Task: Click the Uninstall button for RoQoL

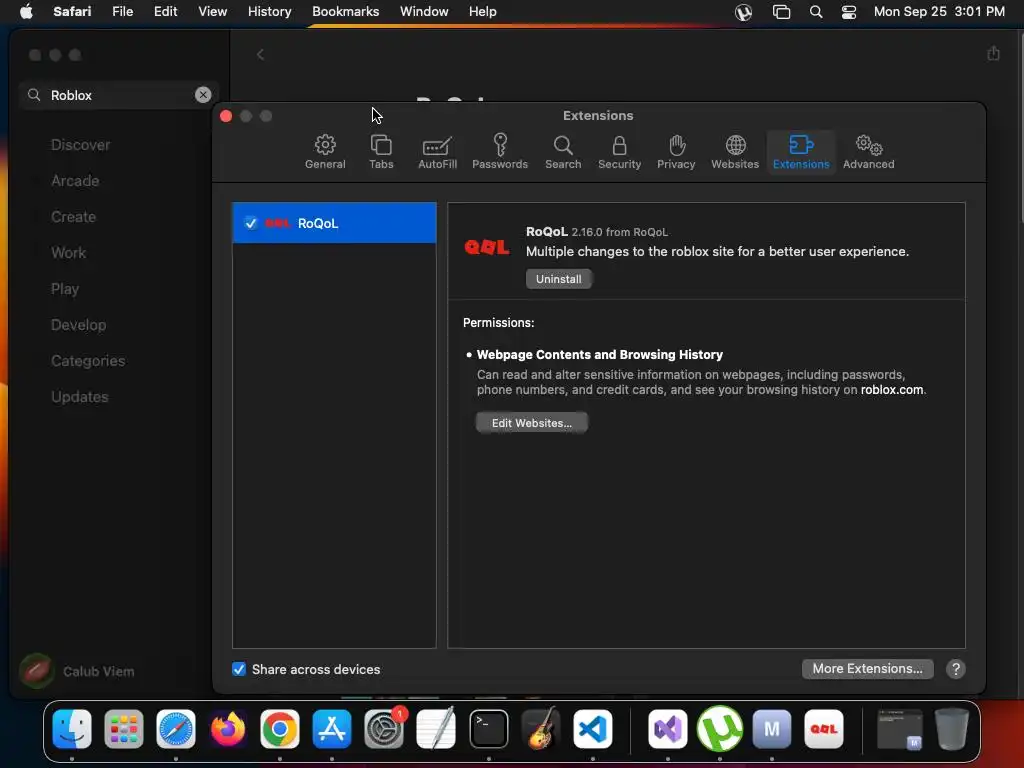Action: (x=558, y=279)
